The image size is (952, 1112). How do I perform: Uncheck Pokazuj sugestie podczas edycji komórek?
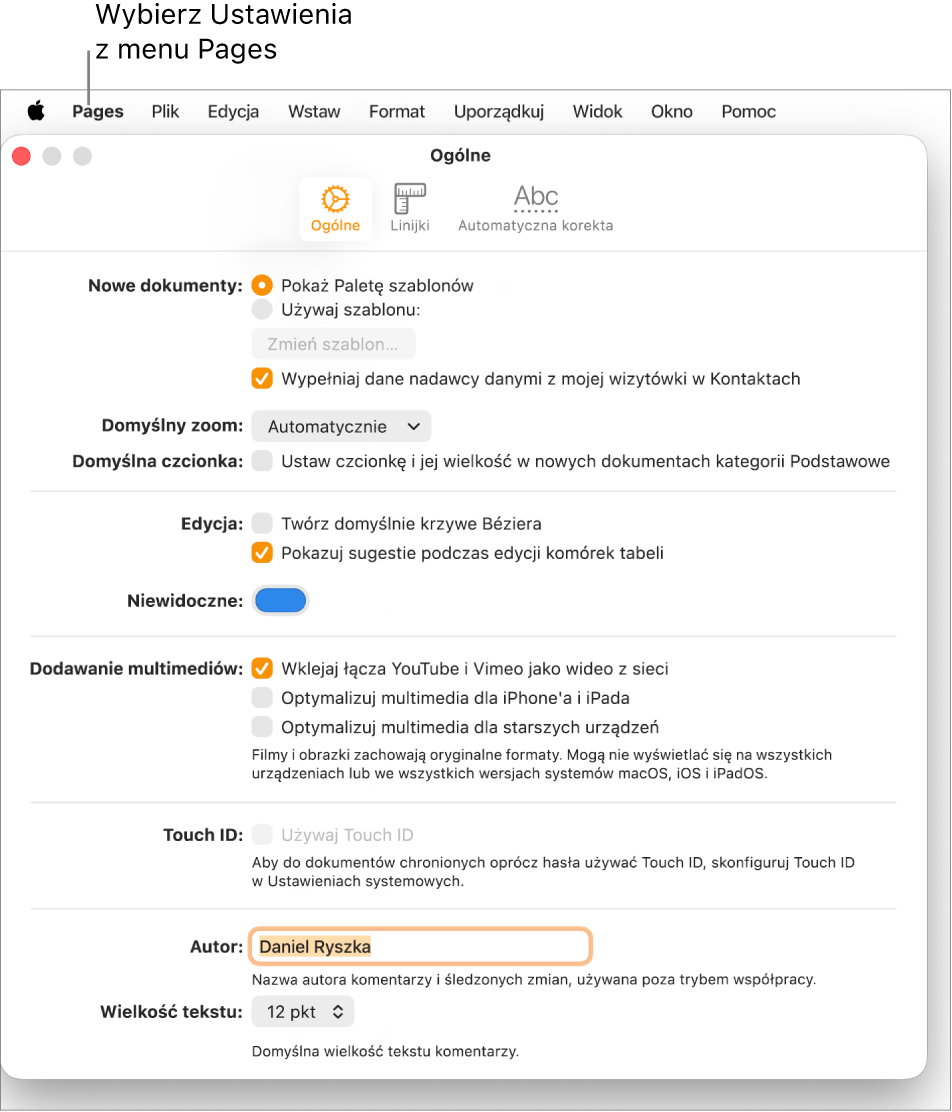pyautogui.click(x=262, y=552)
